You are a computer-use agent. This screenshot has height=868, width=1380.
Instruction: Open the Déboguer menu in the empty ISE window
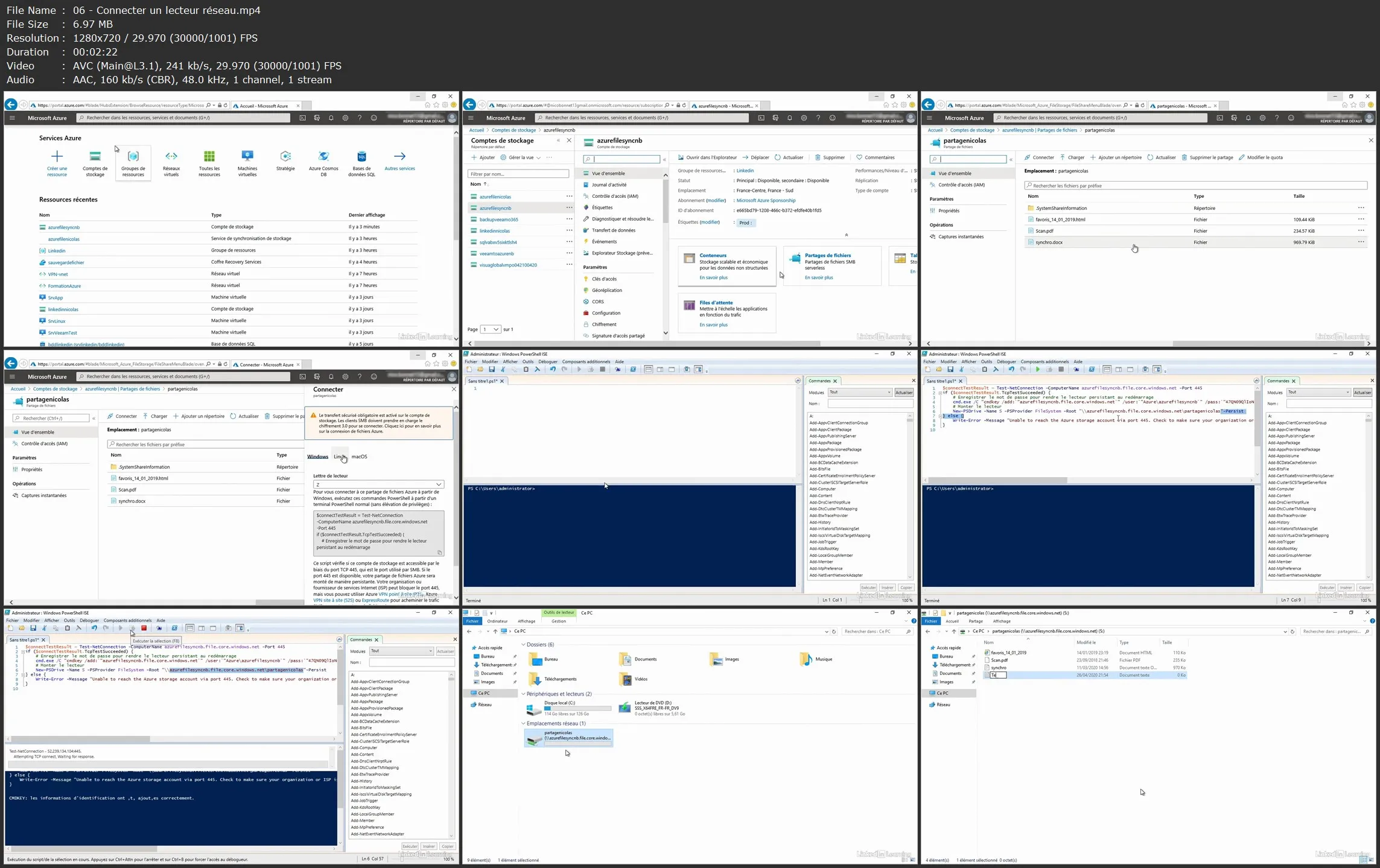coord(548,361)
